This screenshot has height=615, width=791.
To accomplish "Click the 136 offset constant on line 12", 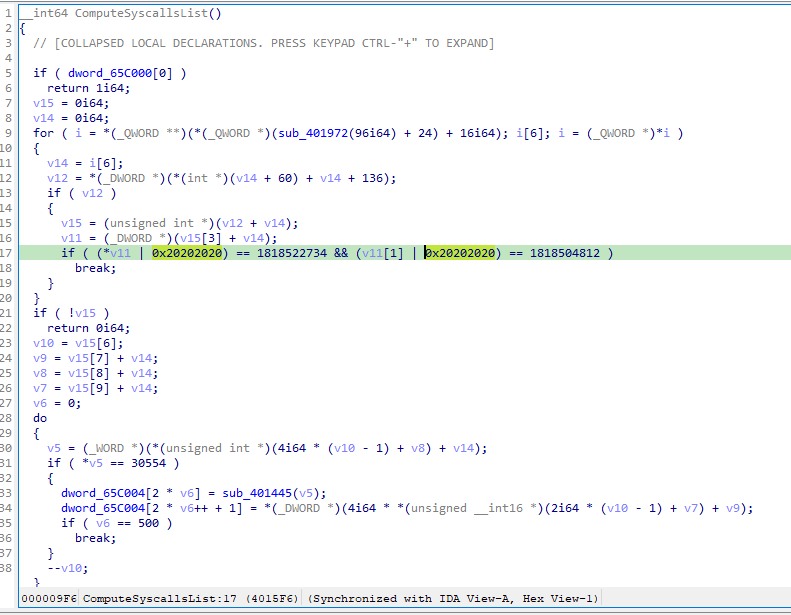I will [372, 178].
